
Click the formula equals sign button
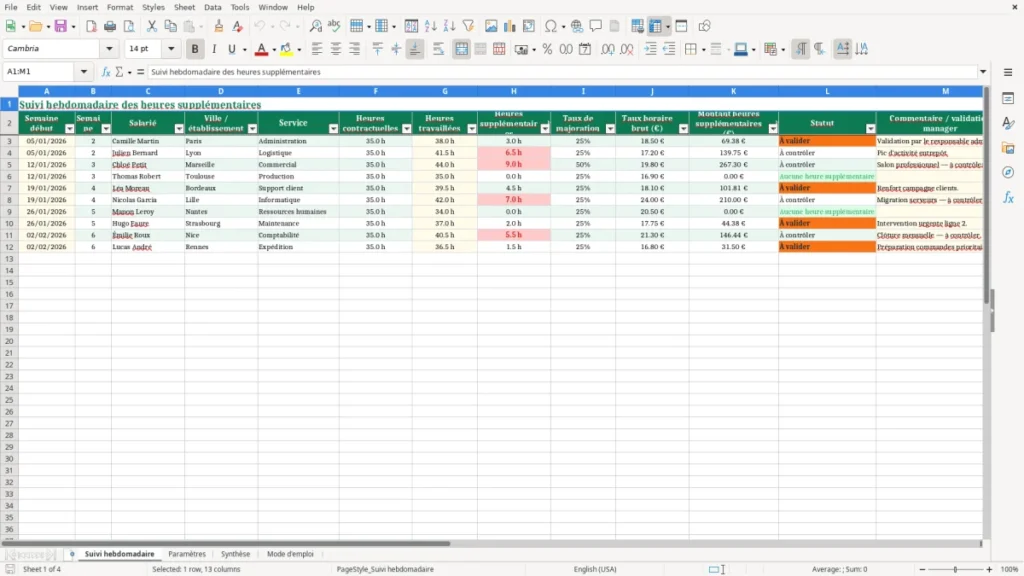(140, 72)
